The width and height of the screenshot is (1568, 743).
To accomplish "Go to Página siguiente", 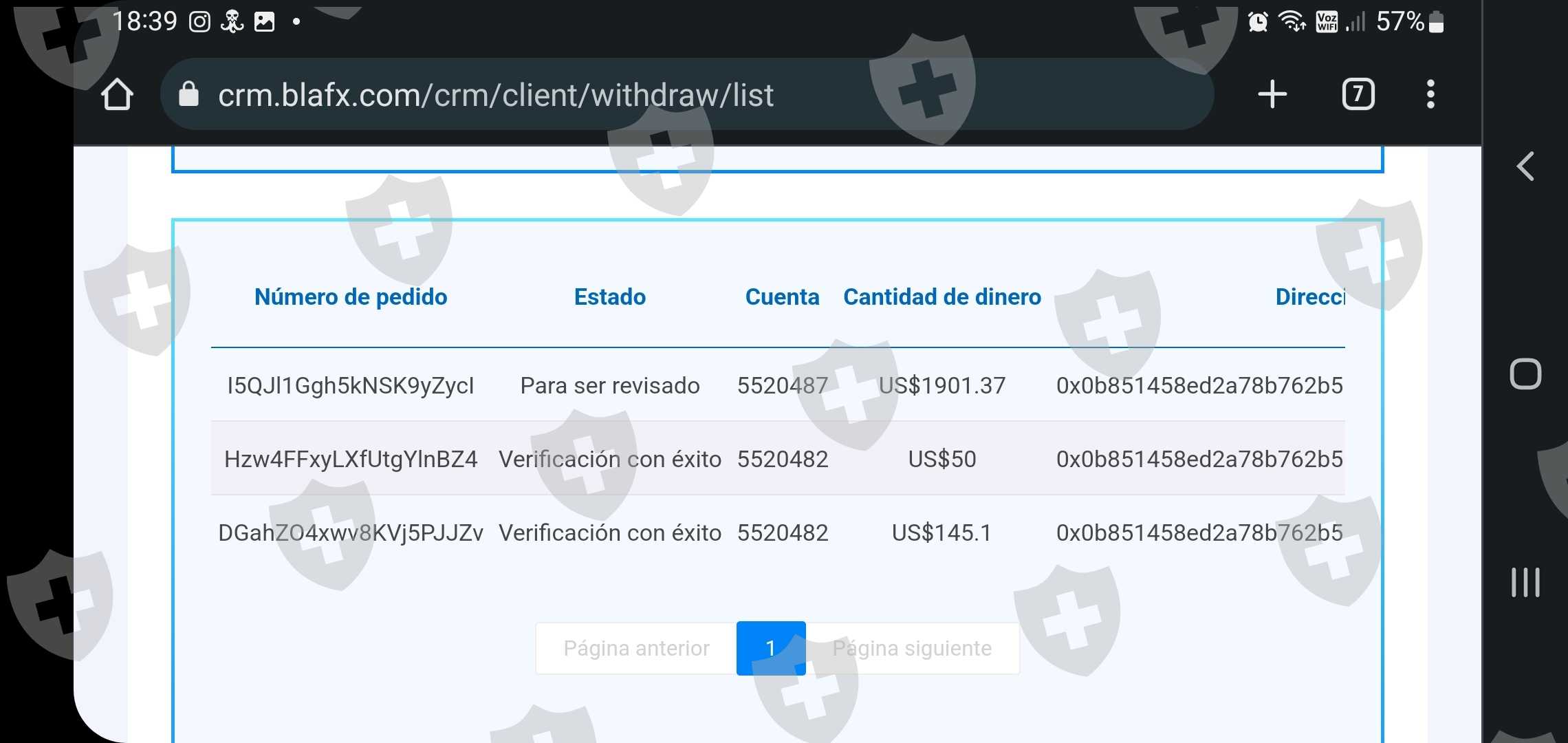I will coord(912,648).
